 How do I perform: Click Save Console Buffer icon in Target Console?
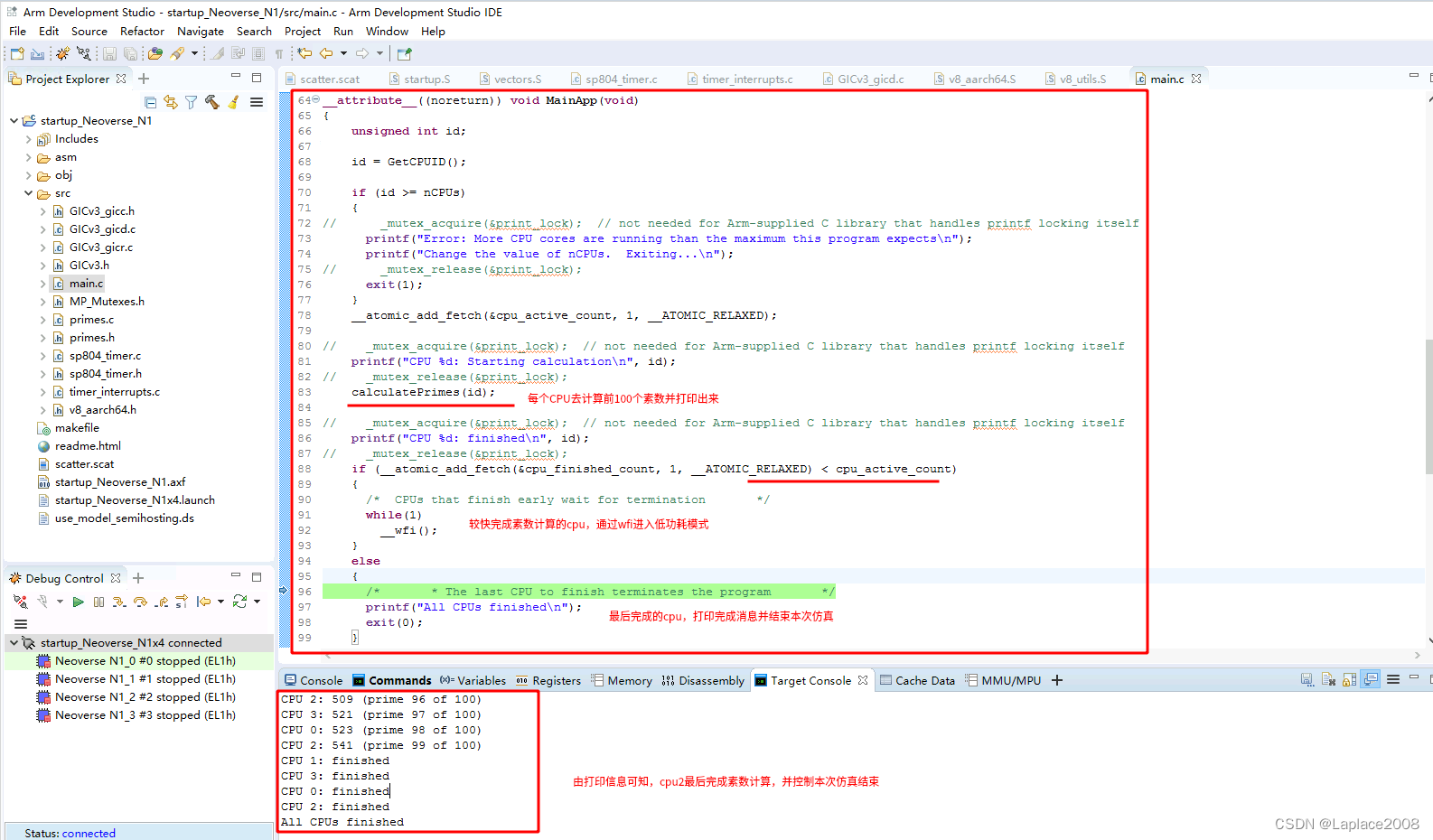pyautogui.click(x=1307, y=680)
